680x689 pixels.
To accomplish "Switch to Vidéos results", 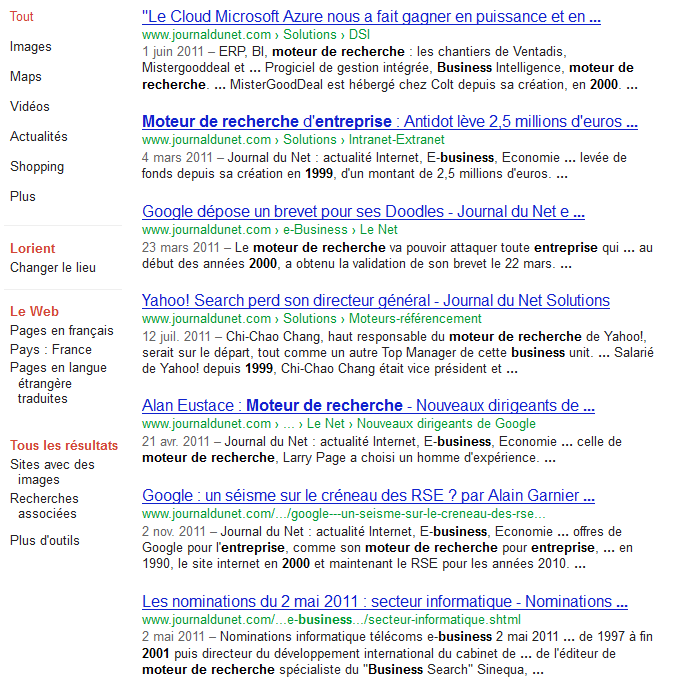I will pos(30,106).
